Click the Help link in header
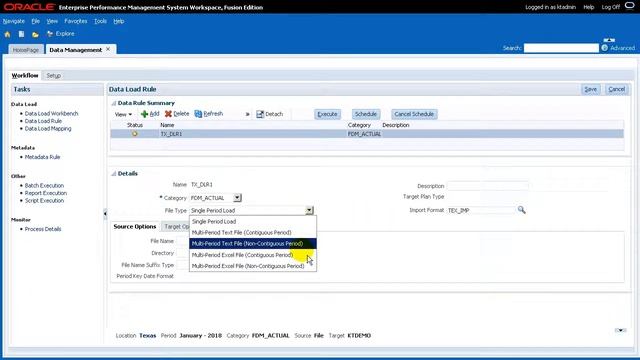The height and width of the screenshot is (360, 640). [x=589, y=7]
